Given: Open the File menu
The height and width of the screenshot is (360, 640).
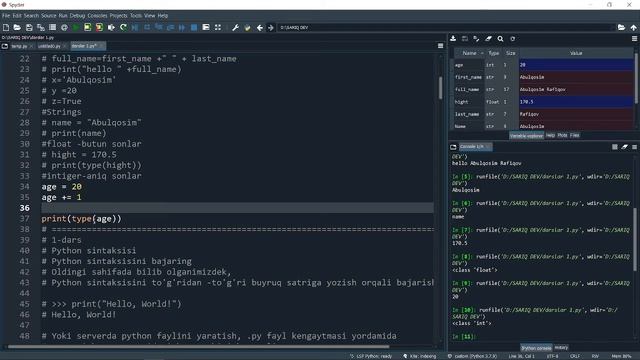Looking at the screenshot, I should pos(6,16).
